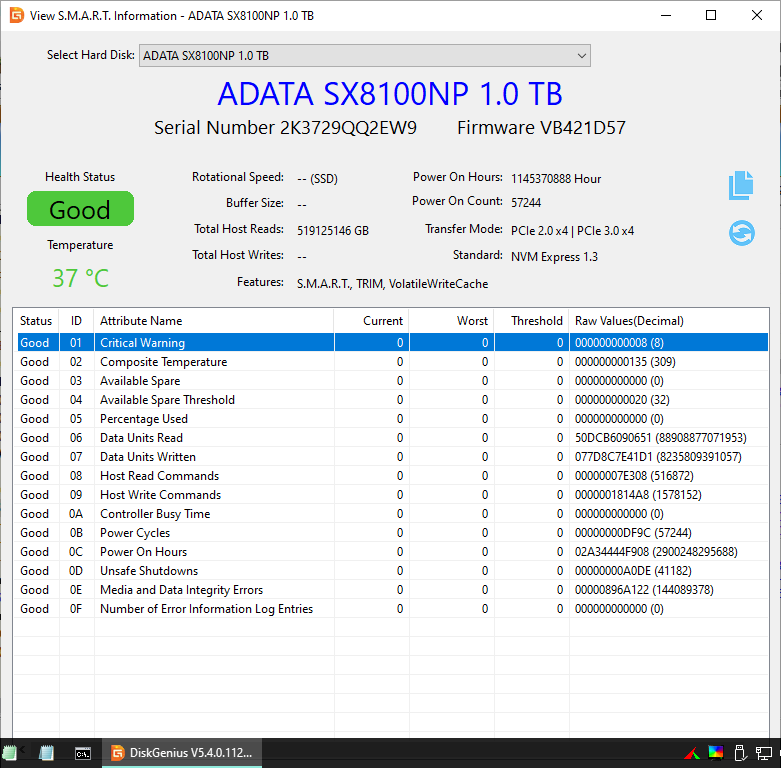Image resolution: width=781 pixels, height=768 pixels.
Task: Select the Composite Temperature row
Action: [x=392, y=362]
